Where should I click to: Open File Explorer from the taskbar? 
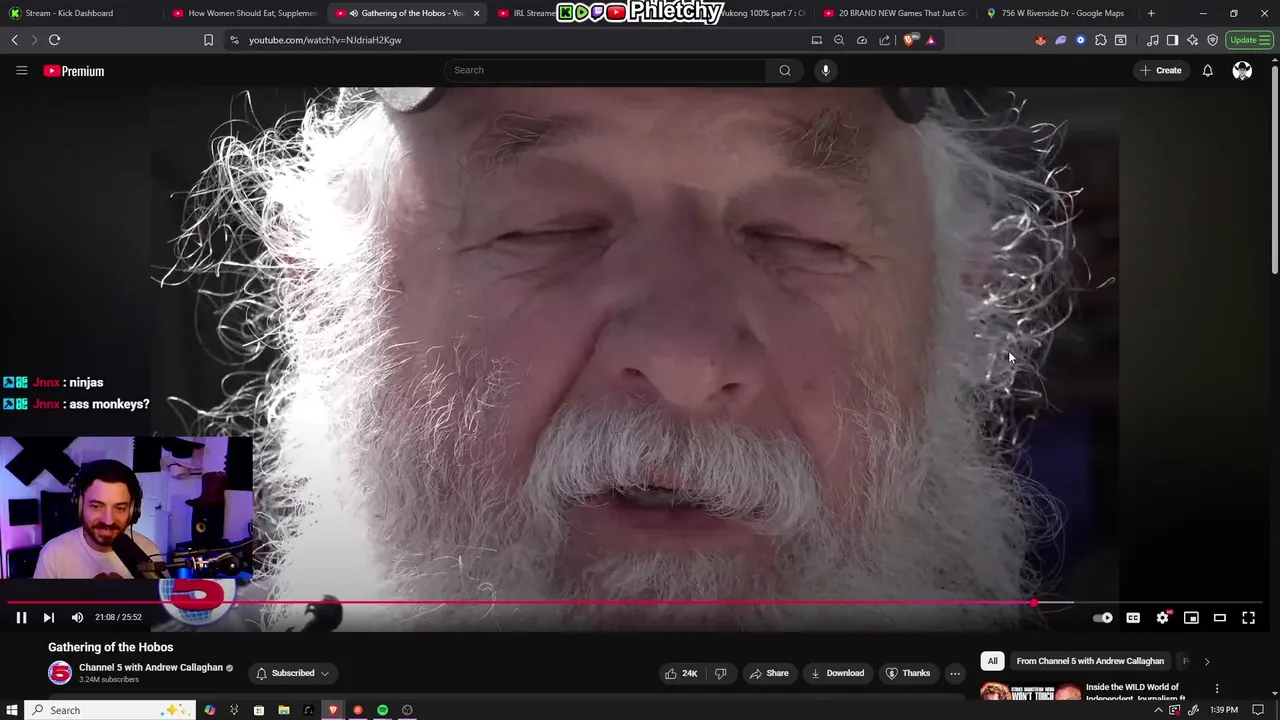284,710
